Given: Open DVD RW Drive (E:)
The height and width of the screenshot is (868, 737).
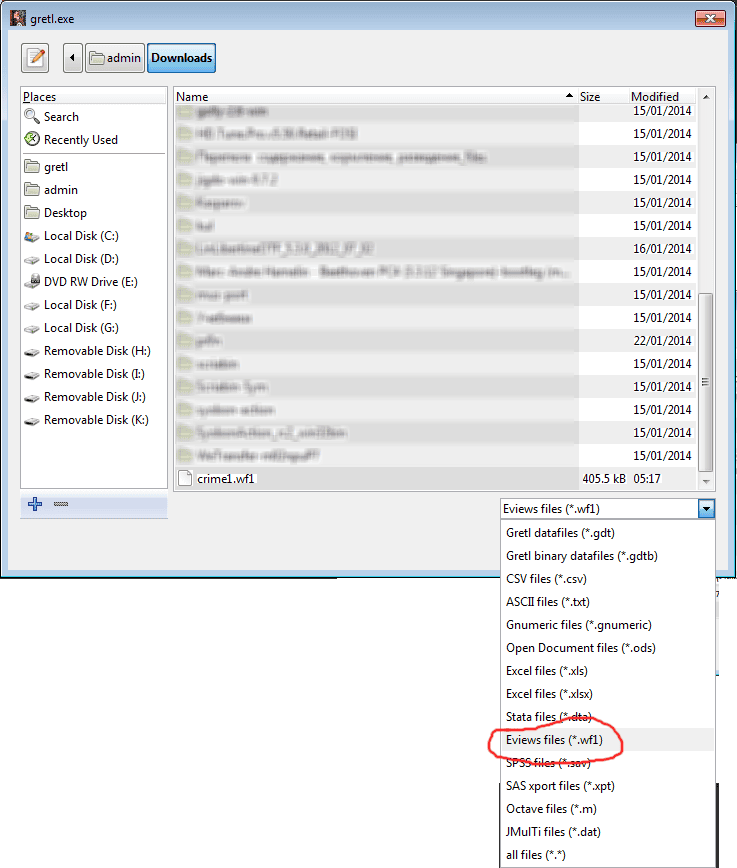Looking at the screenshot, I should [x=90, y=282].
